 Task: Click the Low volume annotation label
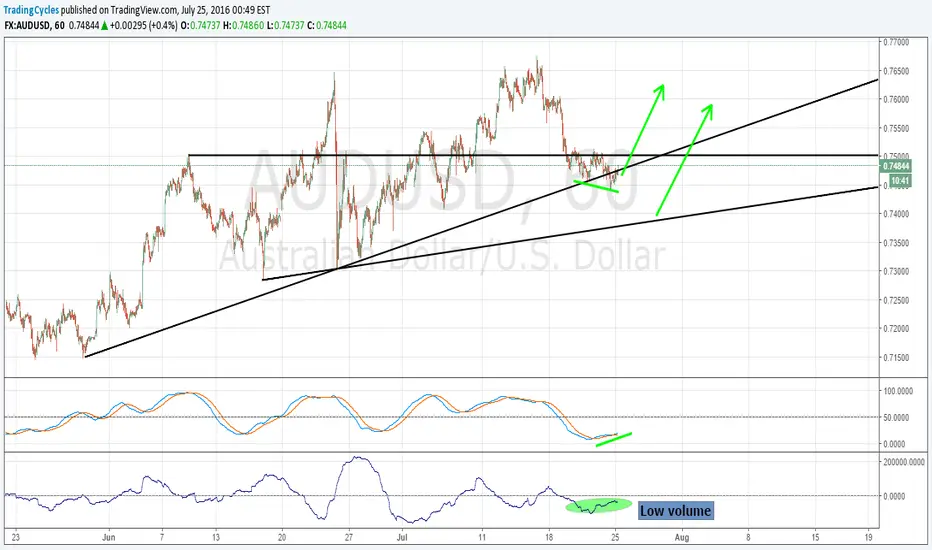pos(675,511)
